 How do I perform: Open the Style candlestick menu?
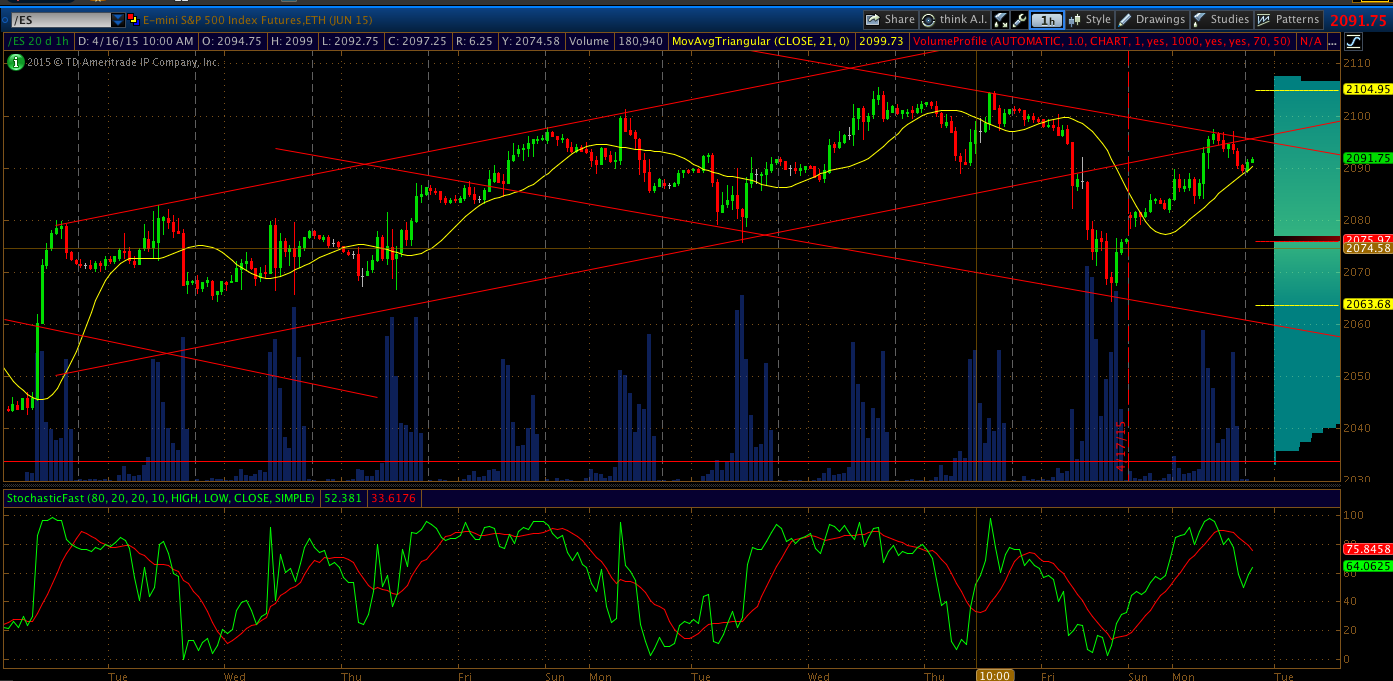[1090, 19]
